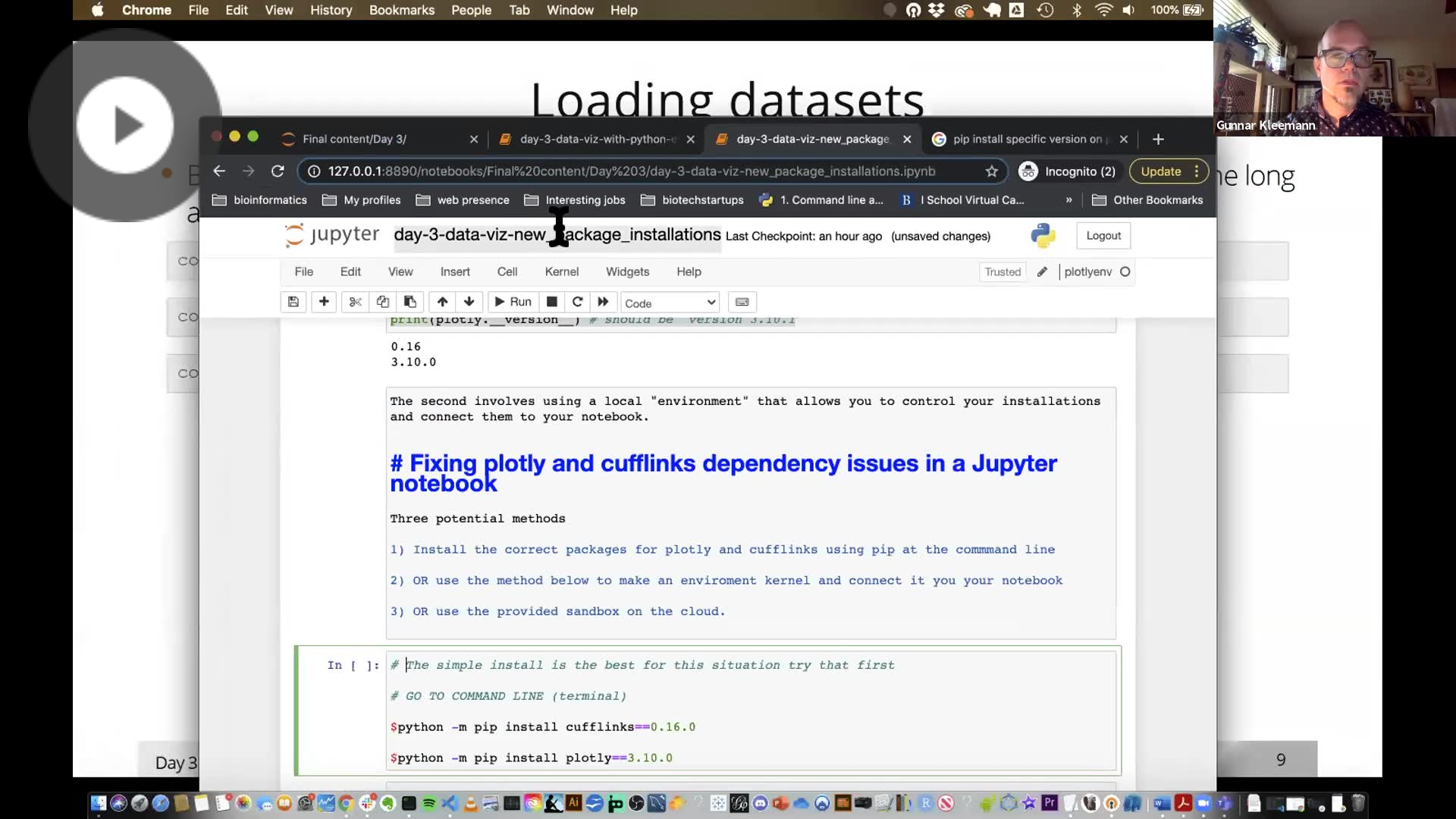
Task: Cut the selected cells
Action: pos(354,302)
